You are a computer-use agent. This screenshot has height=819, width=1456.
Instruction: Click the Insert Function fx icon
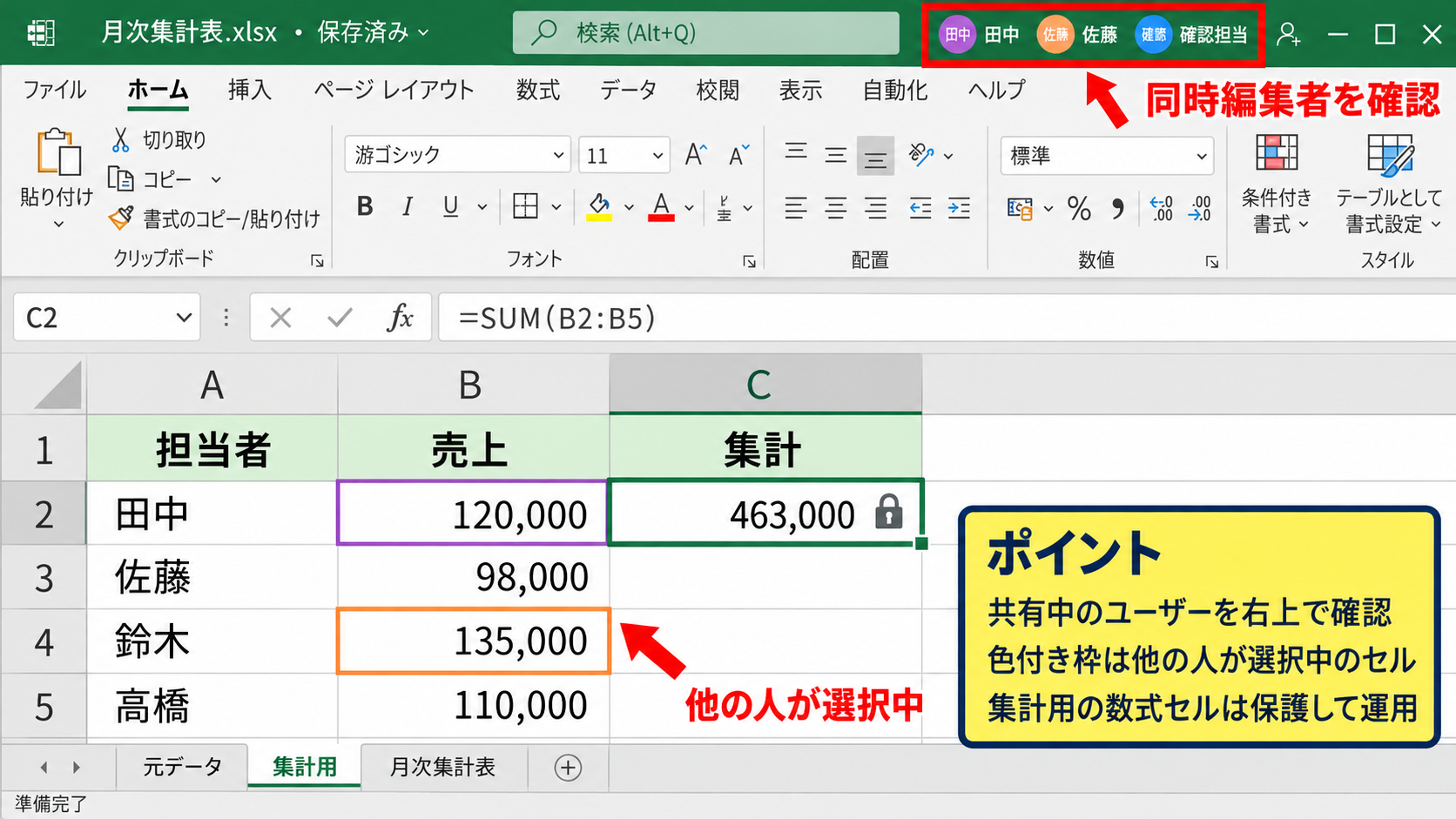[400, 318]
